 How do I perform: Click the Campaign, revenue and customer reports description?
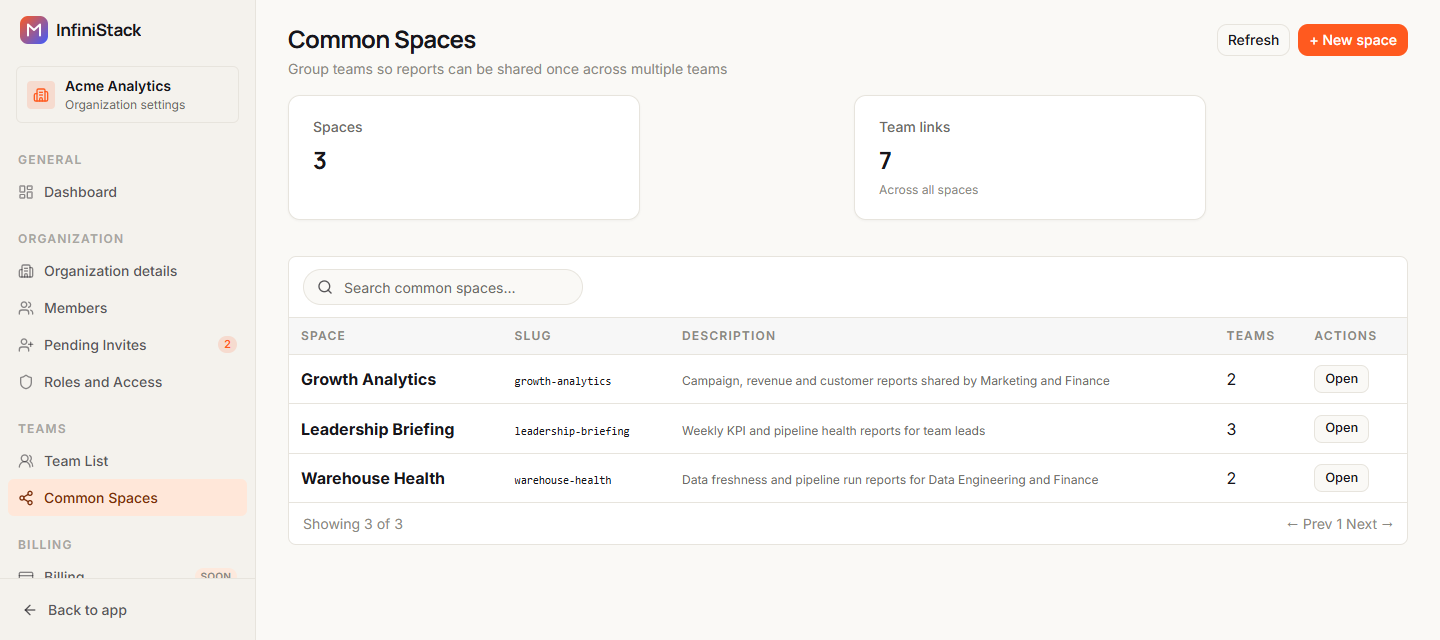896,381
